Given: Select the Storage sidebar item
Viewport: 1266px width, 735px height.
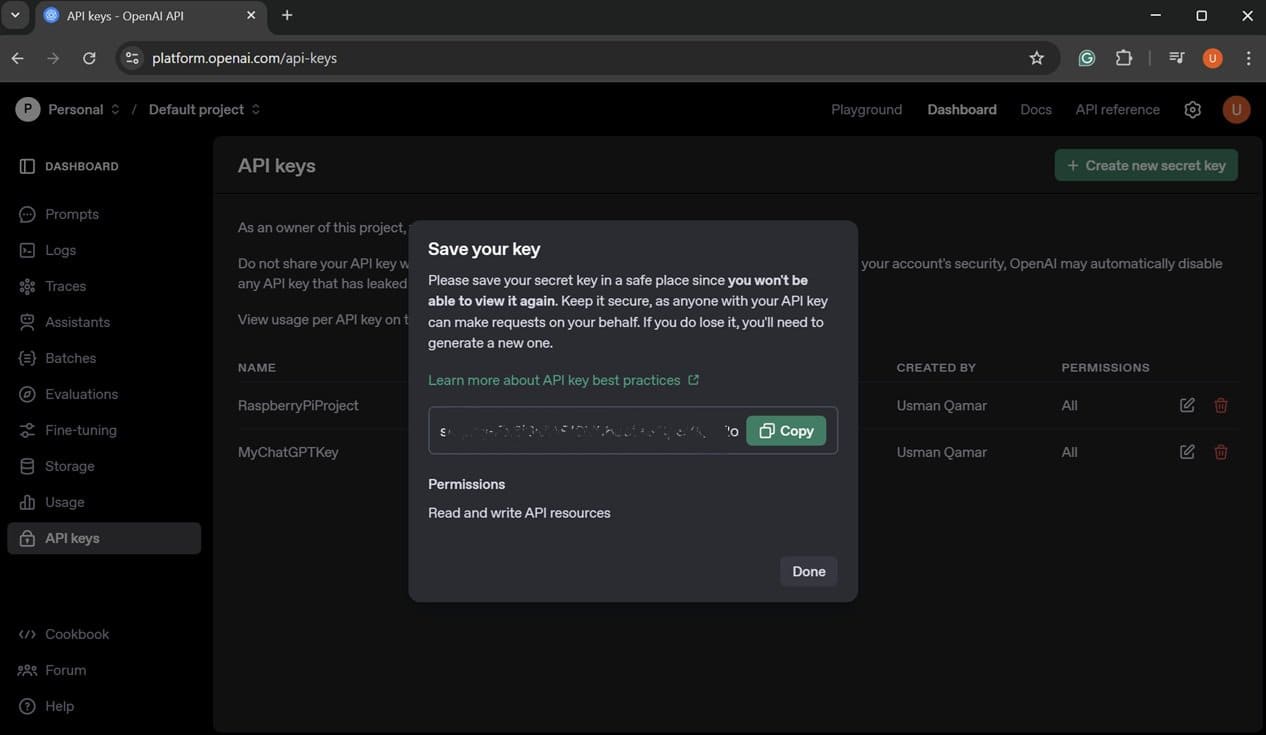Looking at the screenshot, I should coord(67,466).
